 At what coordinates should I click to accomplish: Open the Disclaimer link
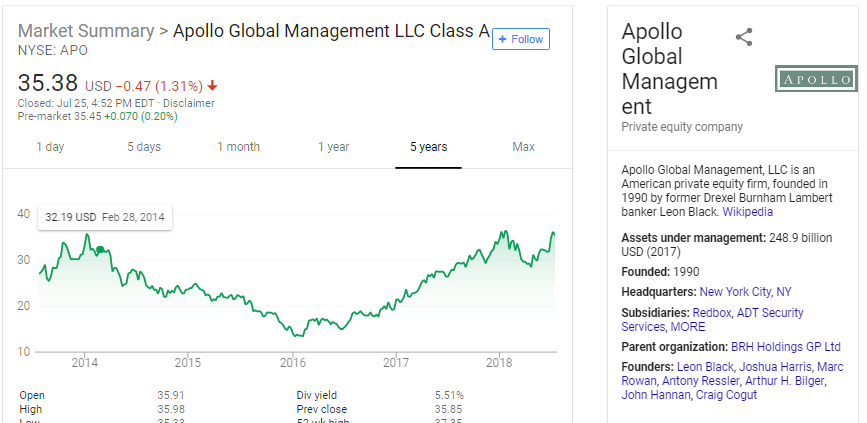(189, 103)
